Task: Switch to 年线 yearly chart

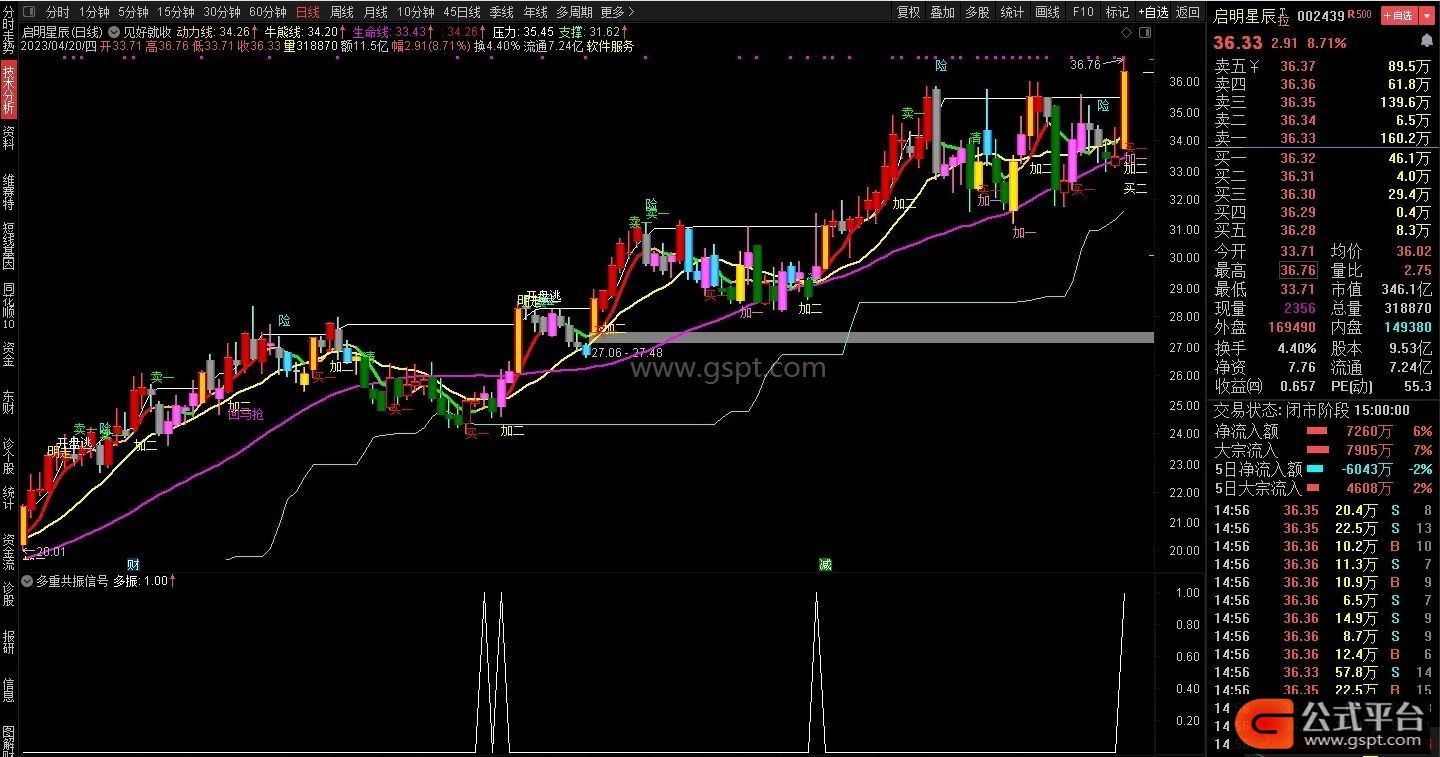Action: 535,12
